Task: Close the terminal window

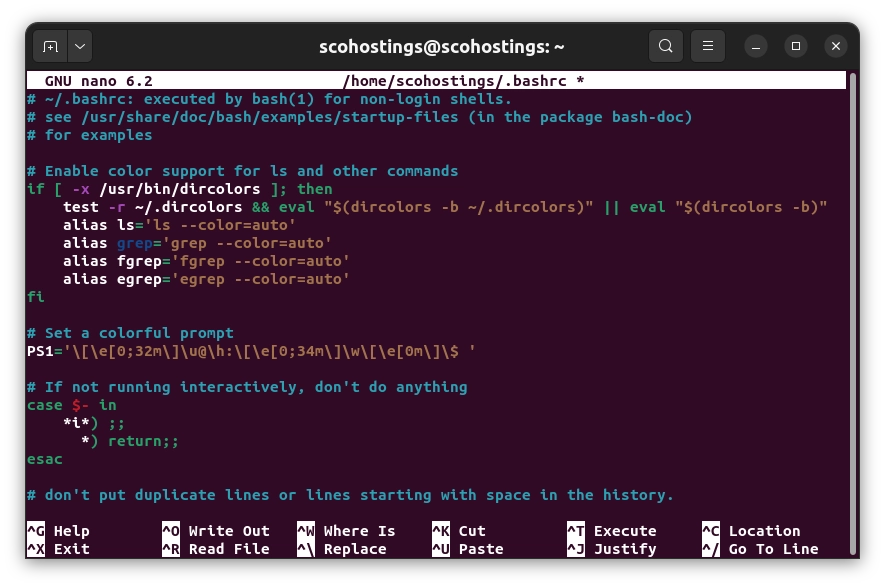Action: (836, 46)
